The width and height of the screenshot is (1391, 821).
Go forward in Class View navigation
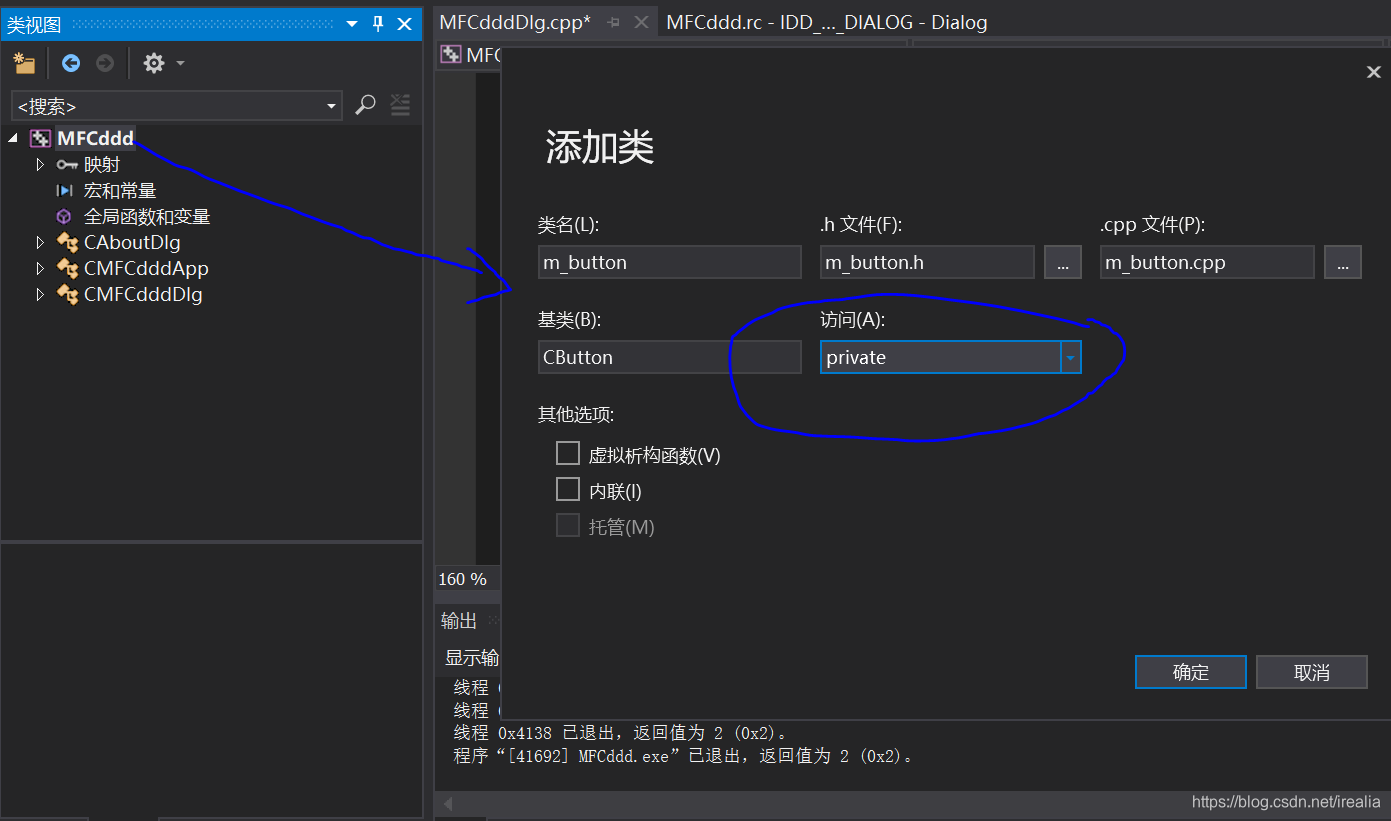click(x=104, y=63)
